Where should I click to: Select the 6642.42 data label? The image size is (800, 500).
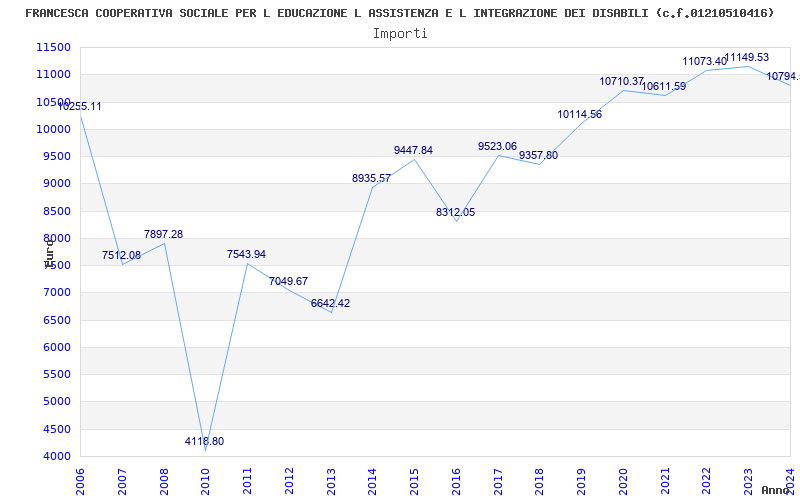pyautogui.click(x=330, y=303)
